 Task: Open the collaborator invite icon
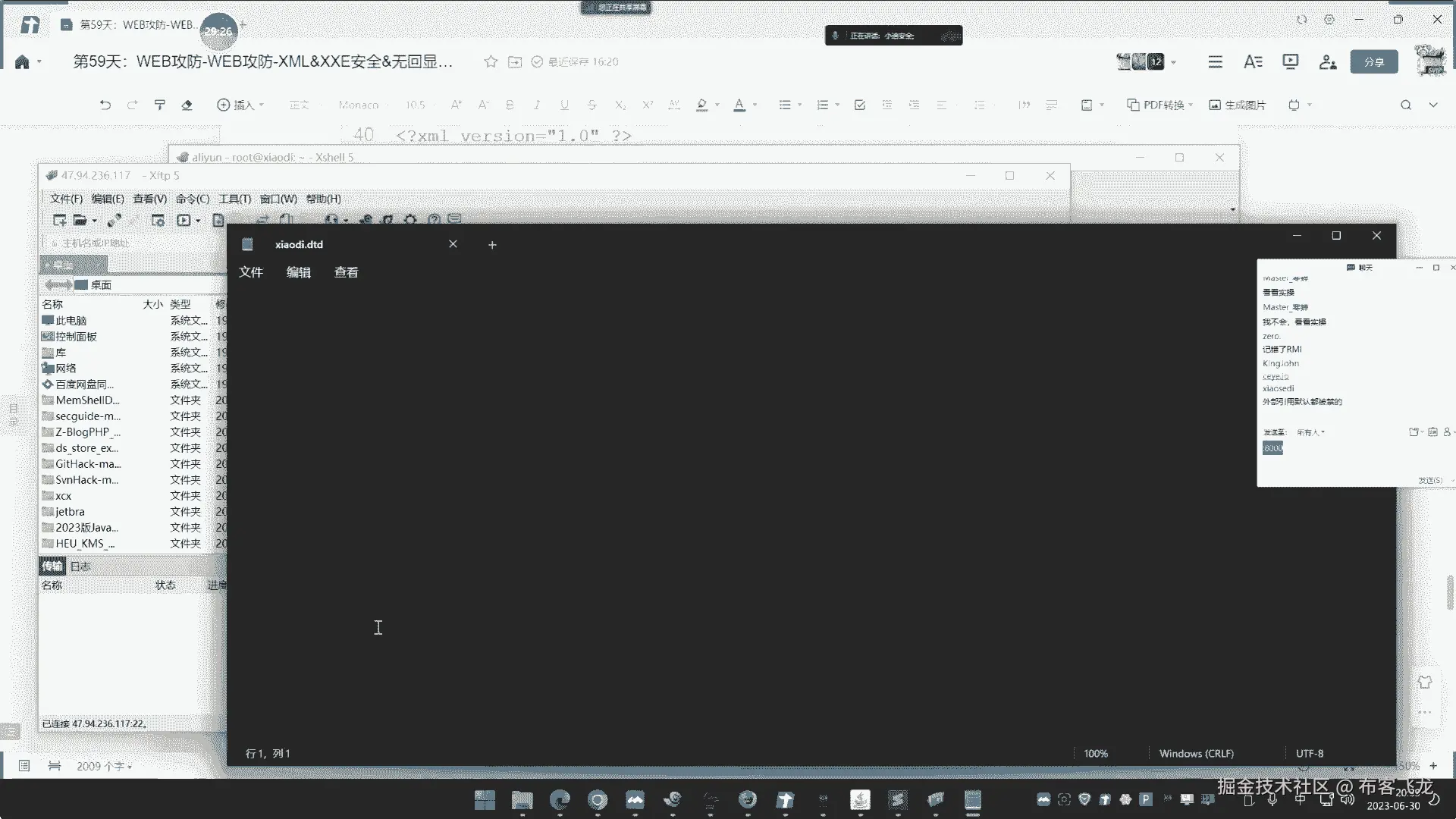1327,61
